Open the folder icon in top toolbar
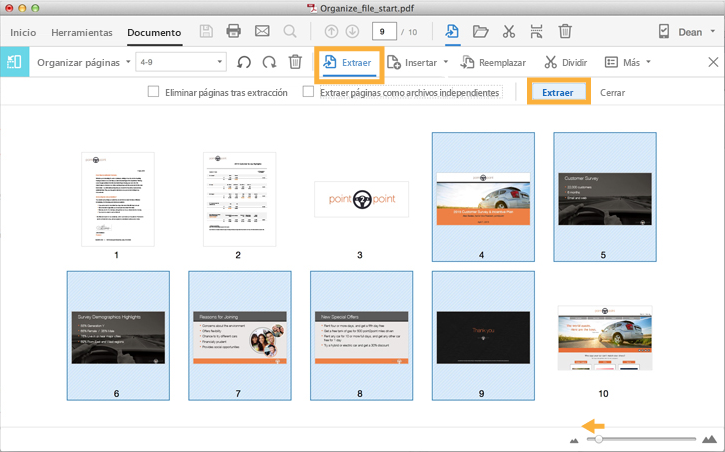This screenshot has height=452, width=725. point(480,31)
